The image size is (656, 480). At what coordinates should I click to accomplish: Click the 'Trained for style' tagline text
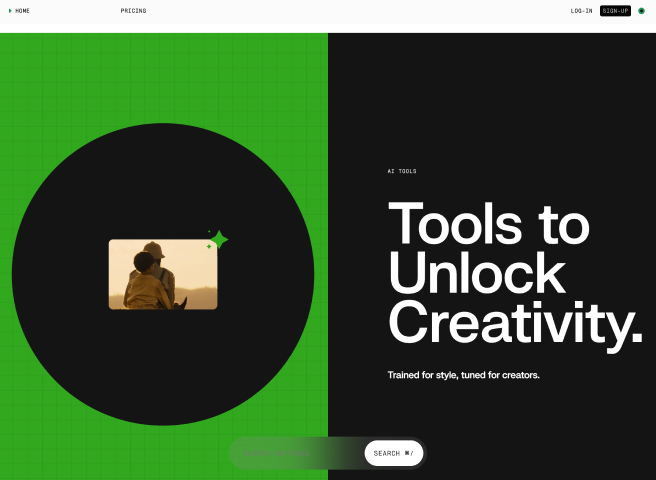point(463,375)
